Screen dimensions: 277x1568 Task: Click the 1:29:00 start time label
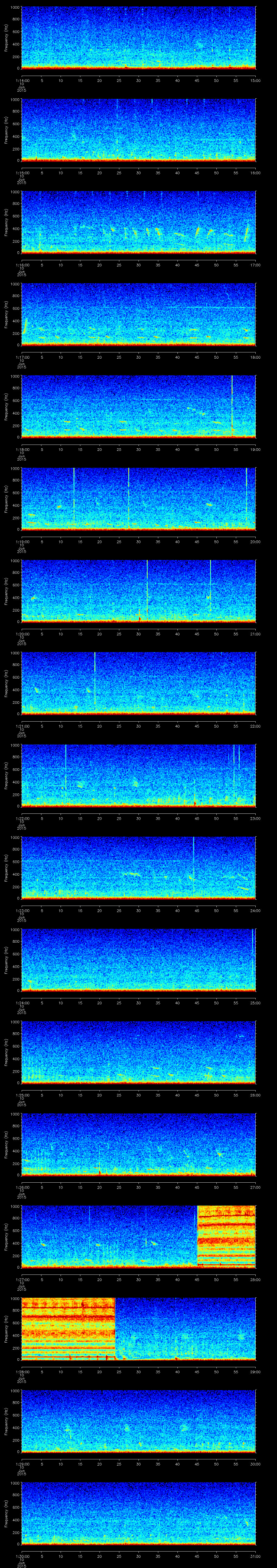(22, 1464)
